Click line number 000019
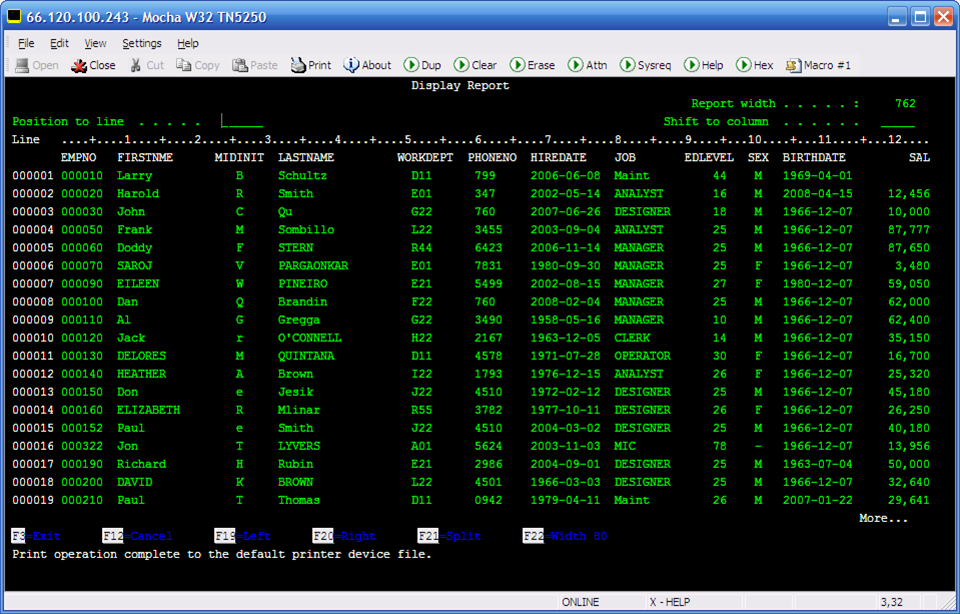Viewport: 960px width, 614px height. pyautogui.click(x=33, y=500)
